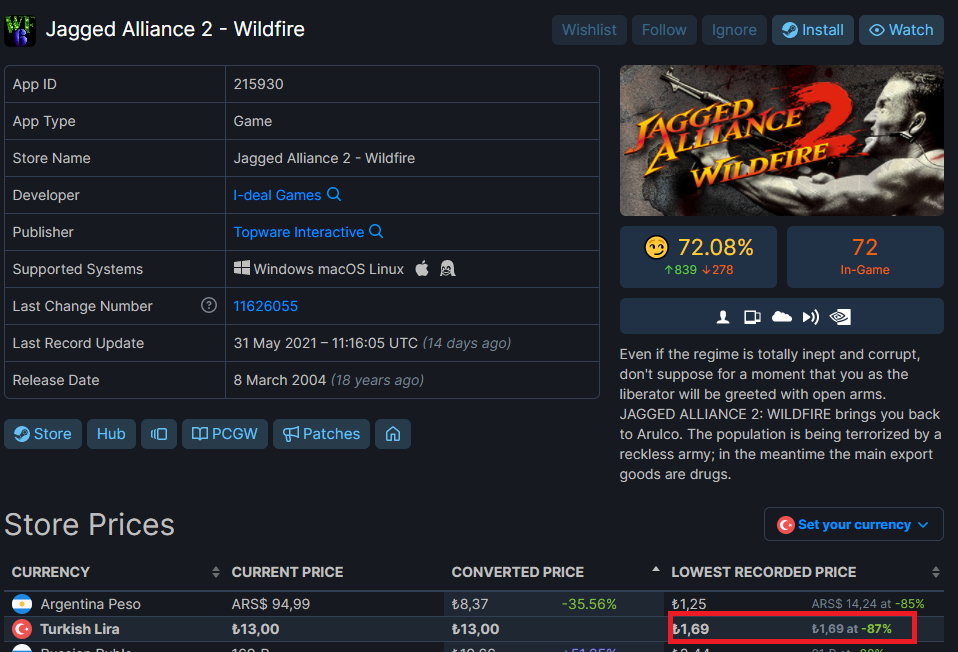Install the game via Steam
The image size is (958, 652).
point(813,30)
